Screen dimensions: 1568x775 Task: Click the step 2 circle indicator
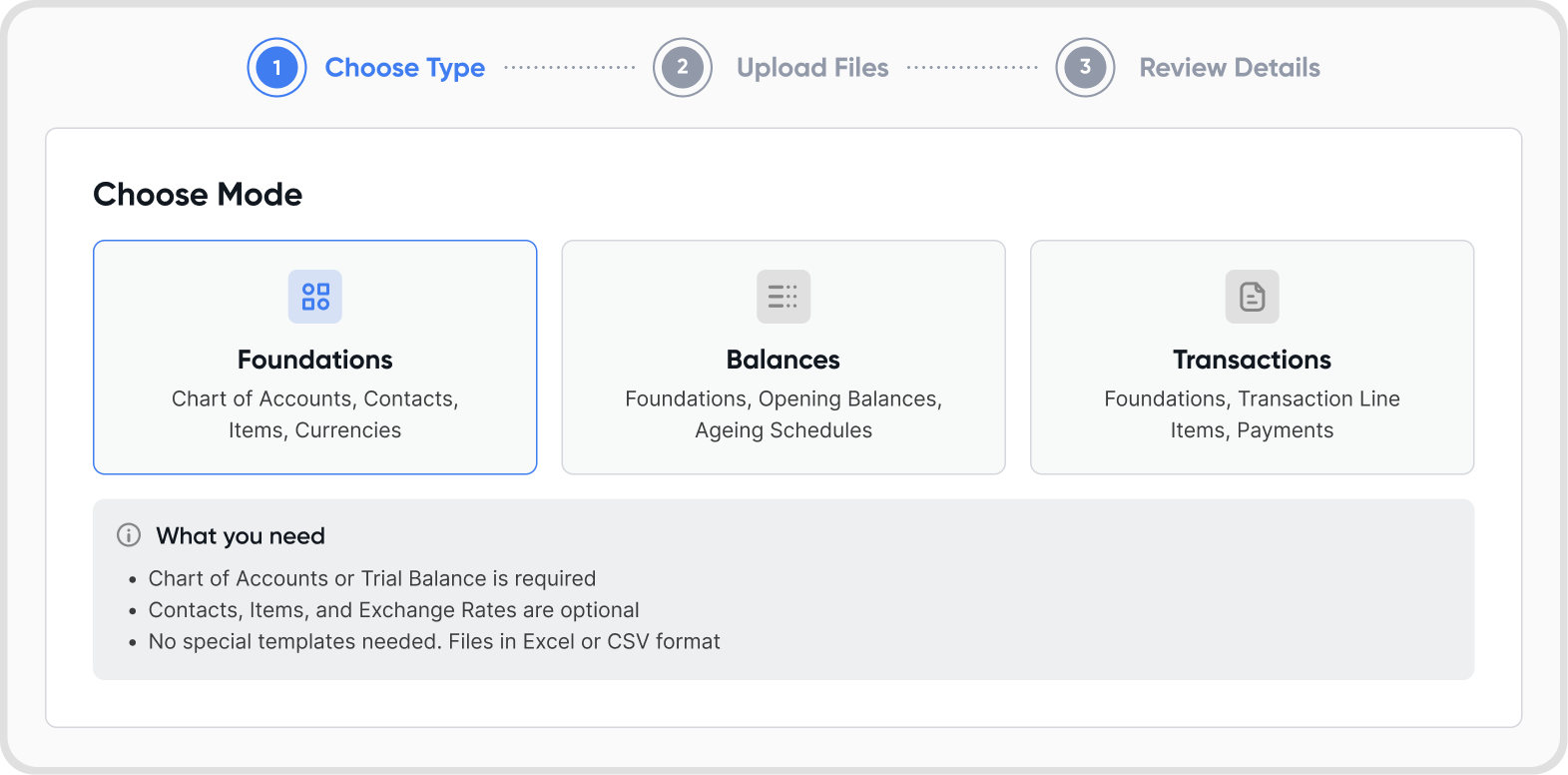683,68
